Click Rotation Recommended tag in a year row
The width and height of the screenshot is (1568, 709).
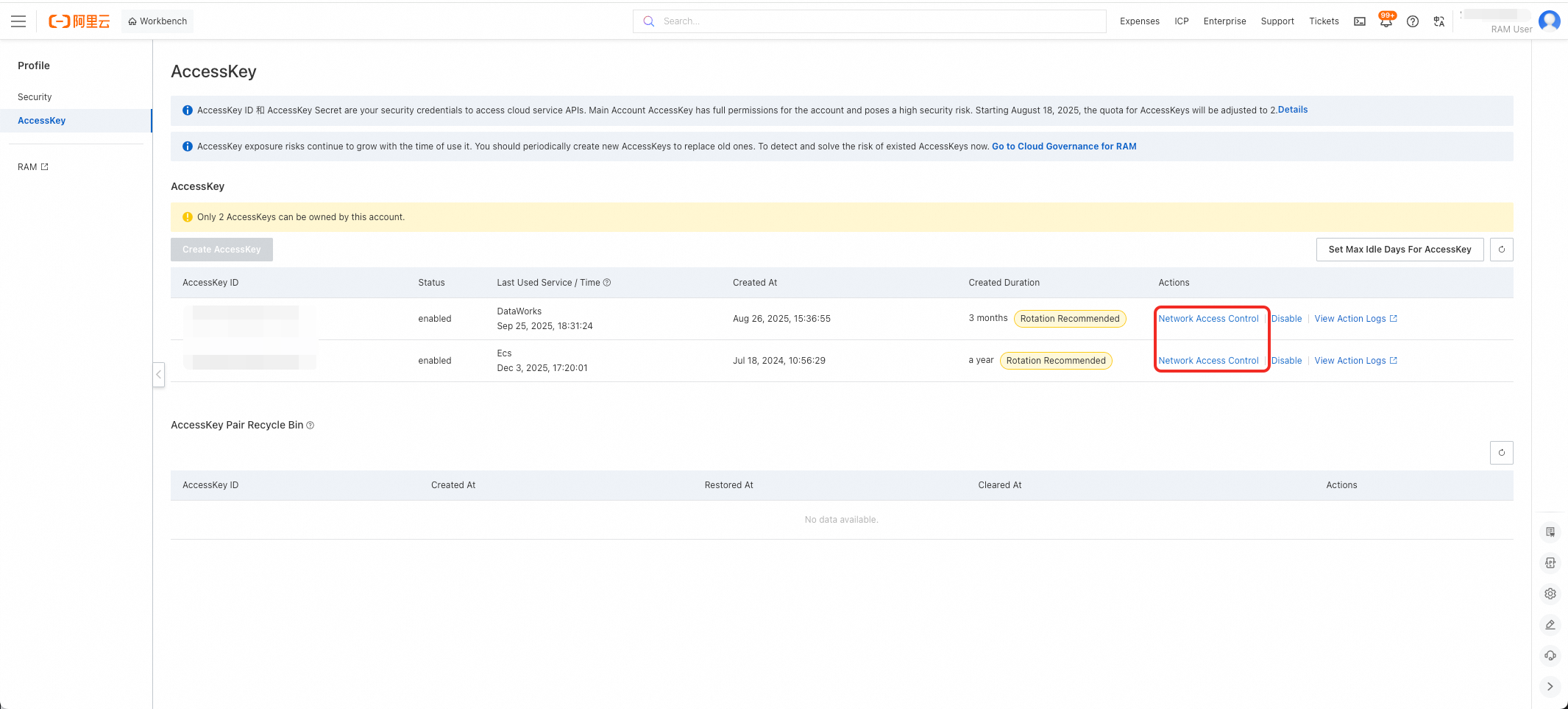pyautogui.click(x=1056, y=361)
